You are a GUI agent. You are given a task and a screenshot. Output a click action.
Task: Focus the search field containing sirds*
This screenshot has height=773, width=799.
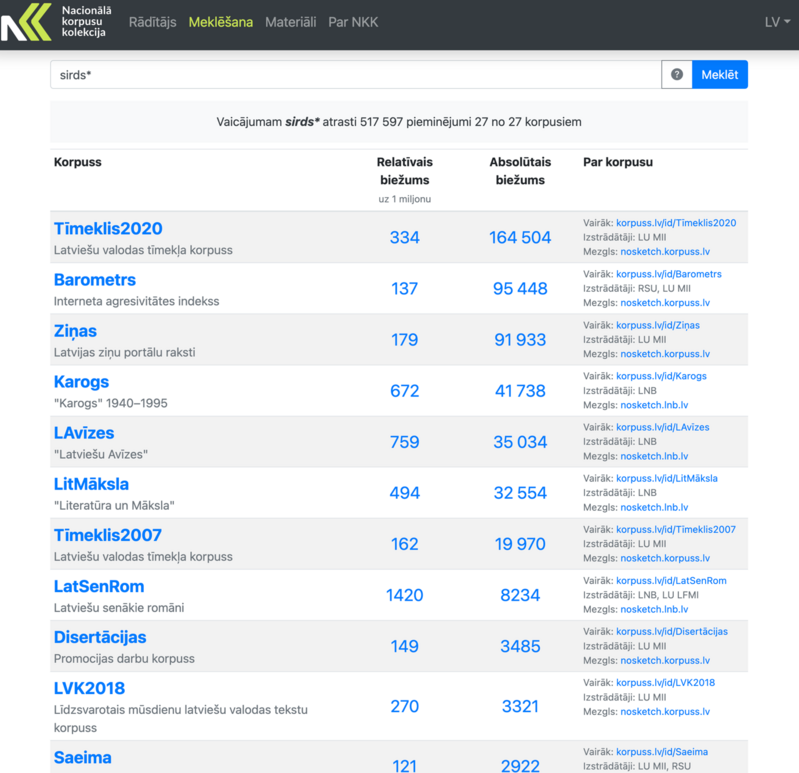(356, 74)
